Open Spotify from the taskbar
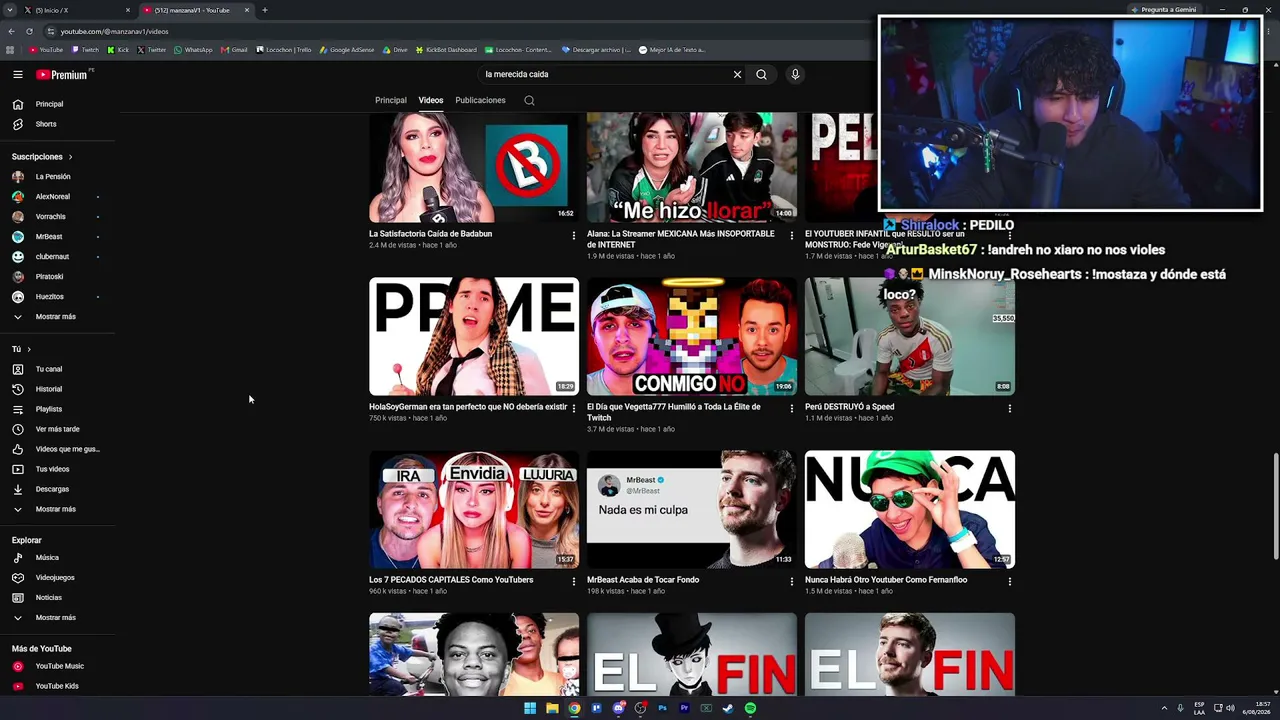 (750, 708)
